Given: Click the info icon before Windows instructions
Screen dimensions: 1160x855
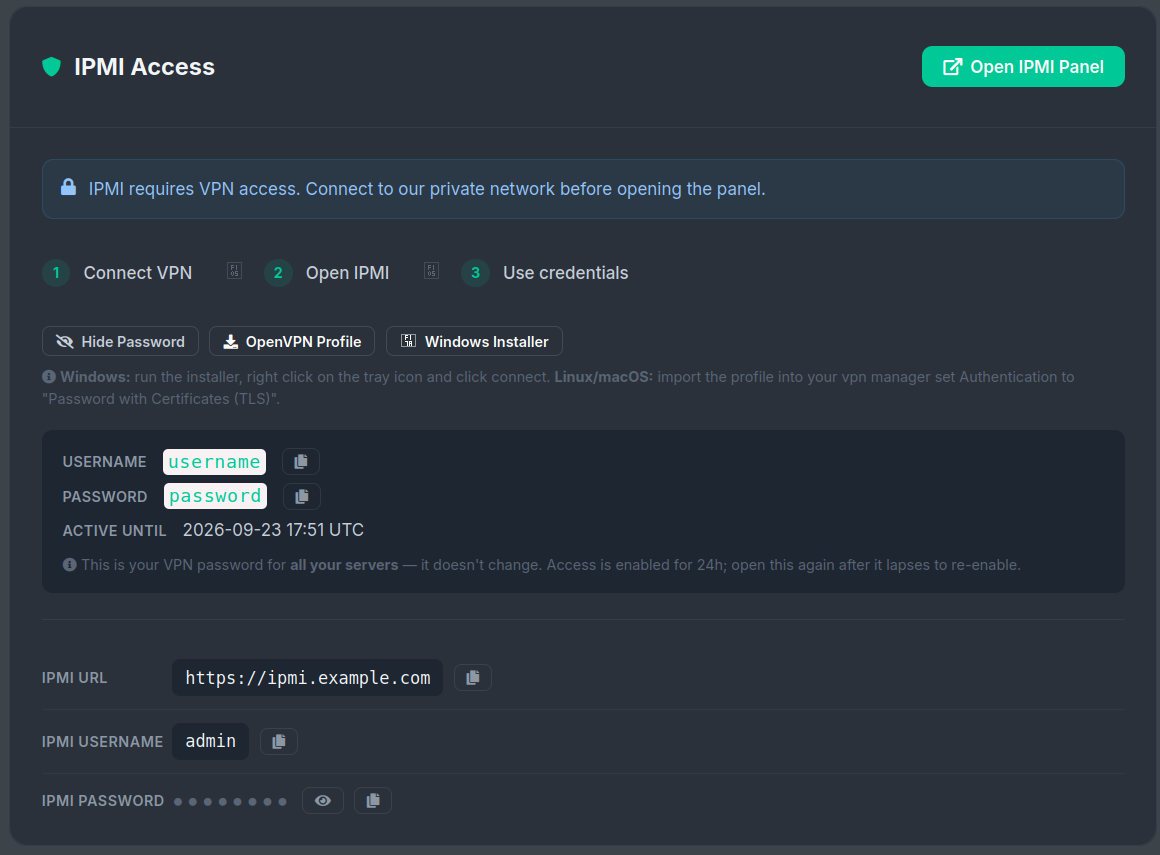Looking at the screenshot, I should 49,376.
